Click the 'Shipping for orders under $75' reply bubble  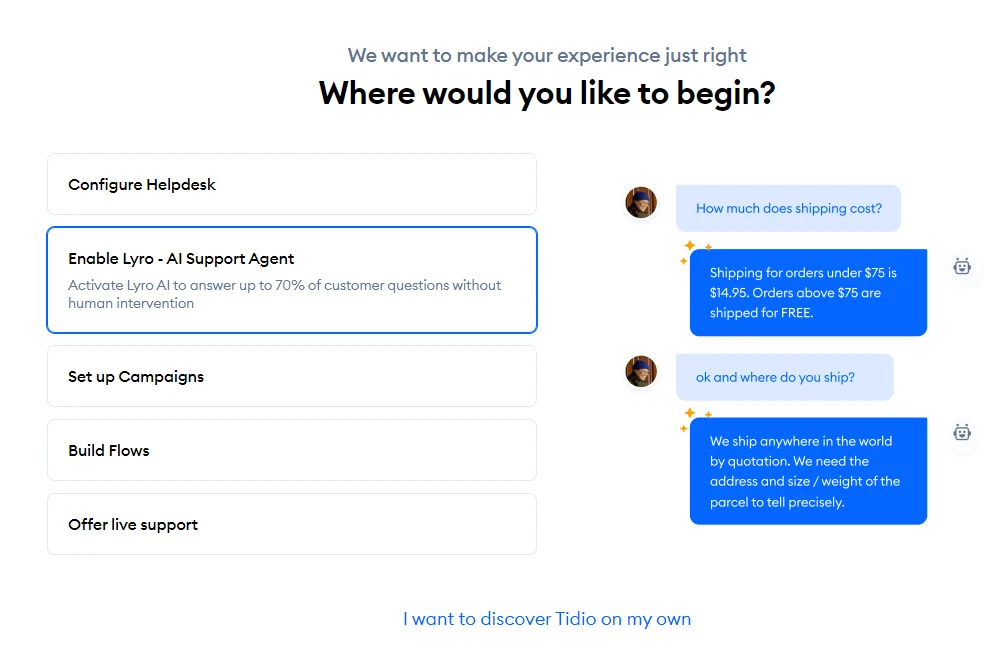click(x=808, y=293)
